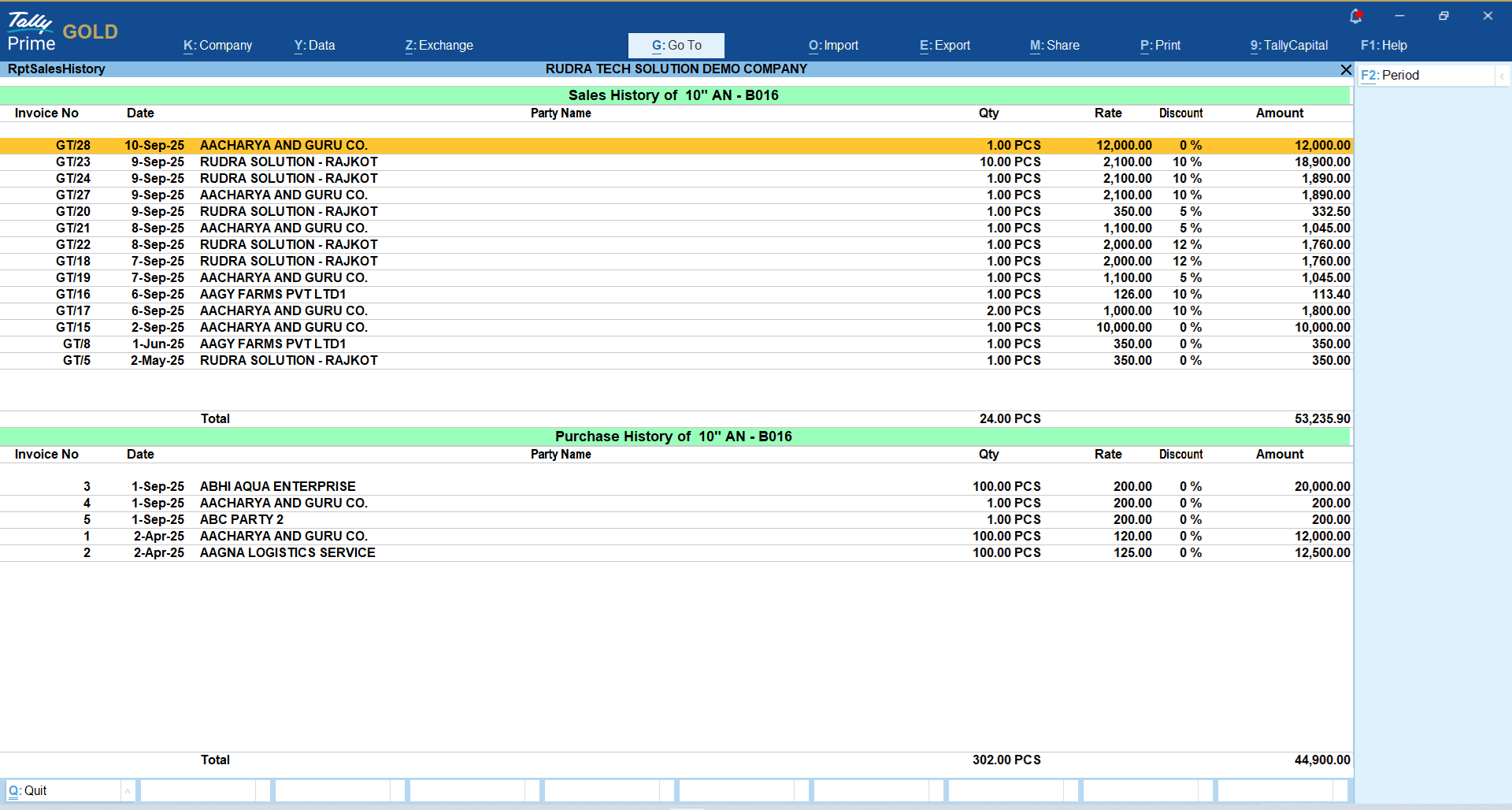Select sales invoice GT/23 row

[288, 162]
